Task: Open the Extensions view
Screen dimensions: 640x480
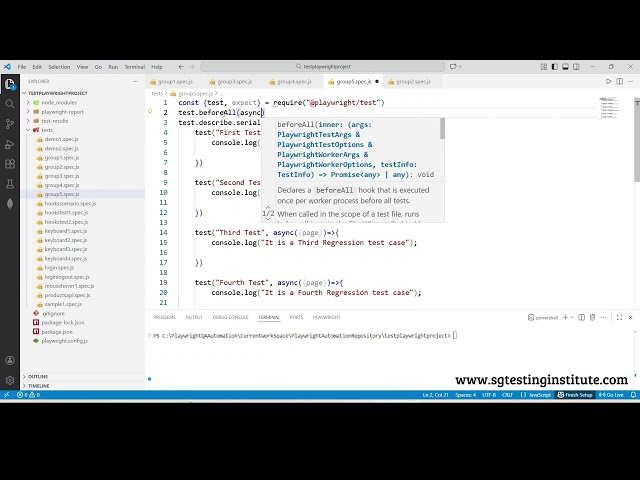Action: (10, 164)
